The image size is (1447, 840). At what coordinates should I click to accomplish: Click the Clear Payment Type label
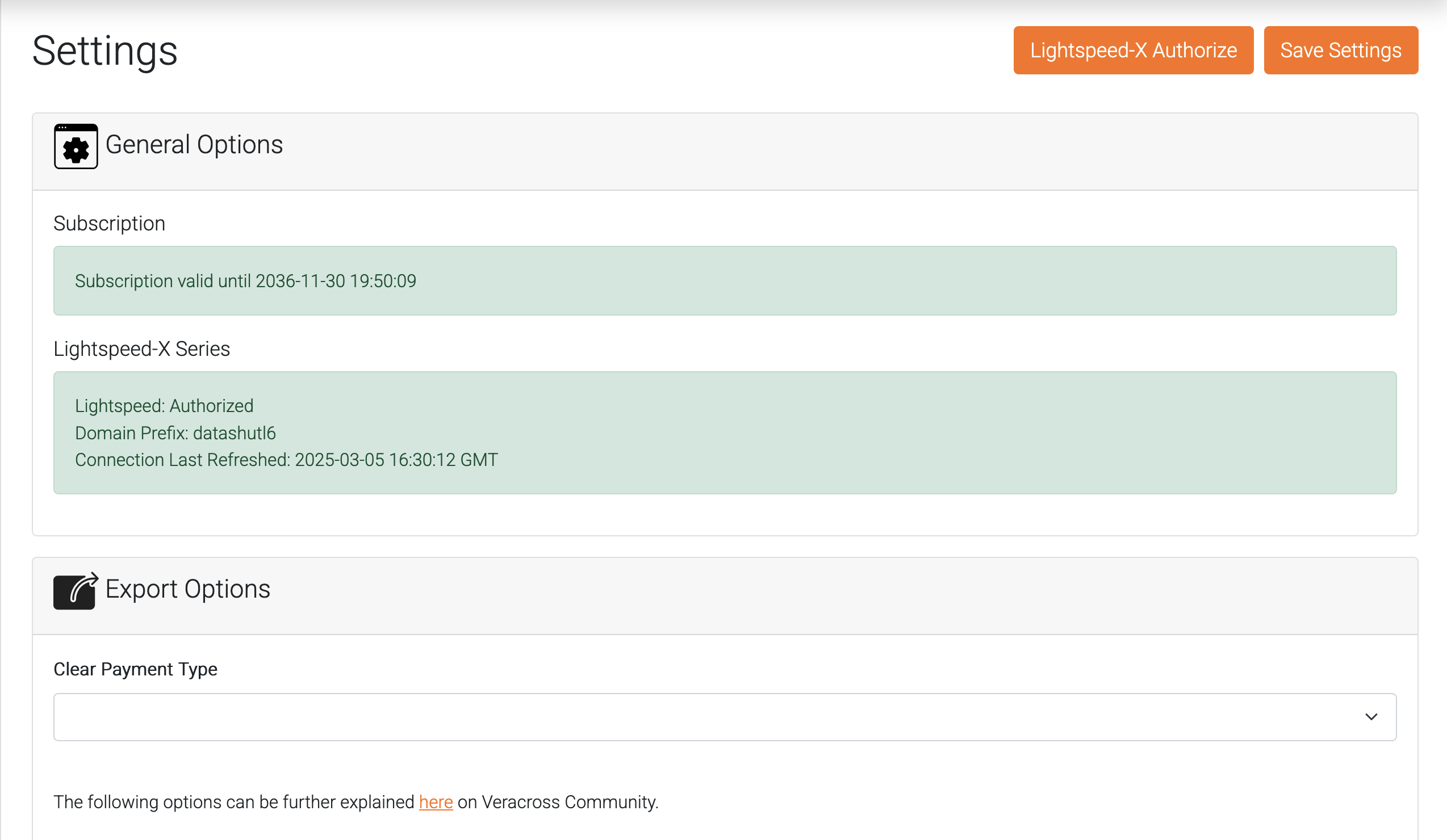point(135,669)
